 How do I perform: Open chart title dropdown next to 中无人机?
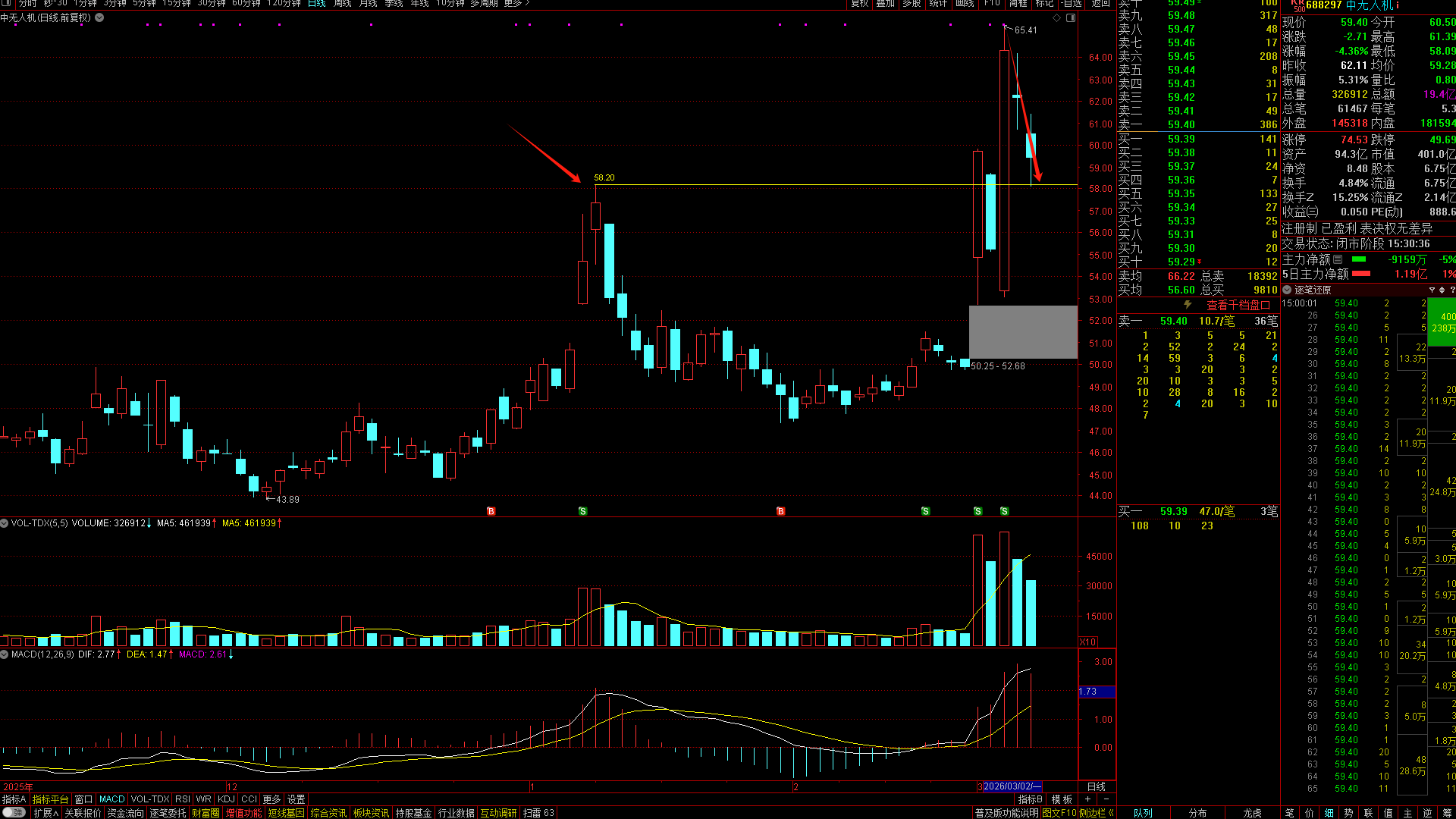(x=99, y=17)
